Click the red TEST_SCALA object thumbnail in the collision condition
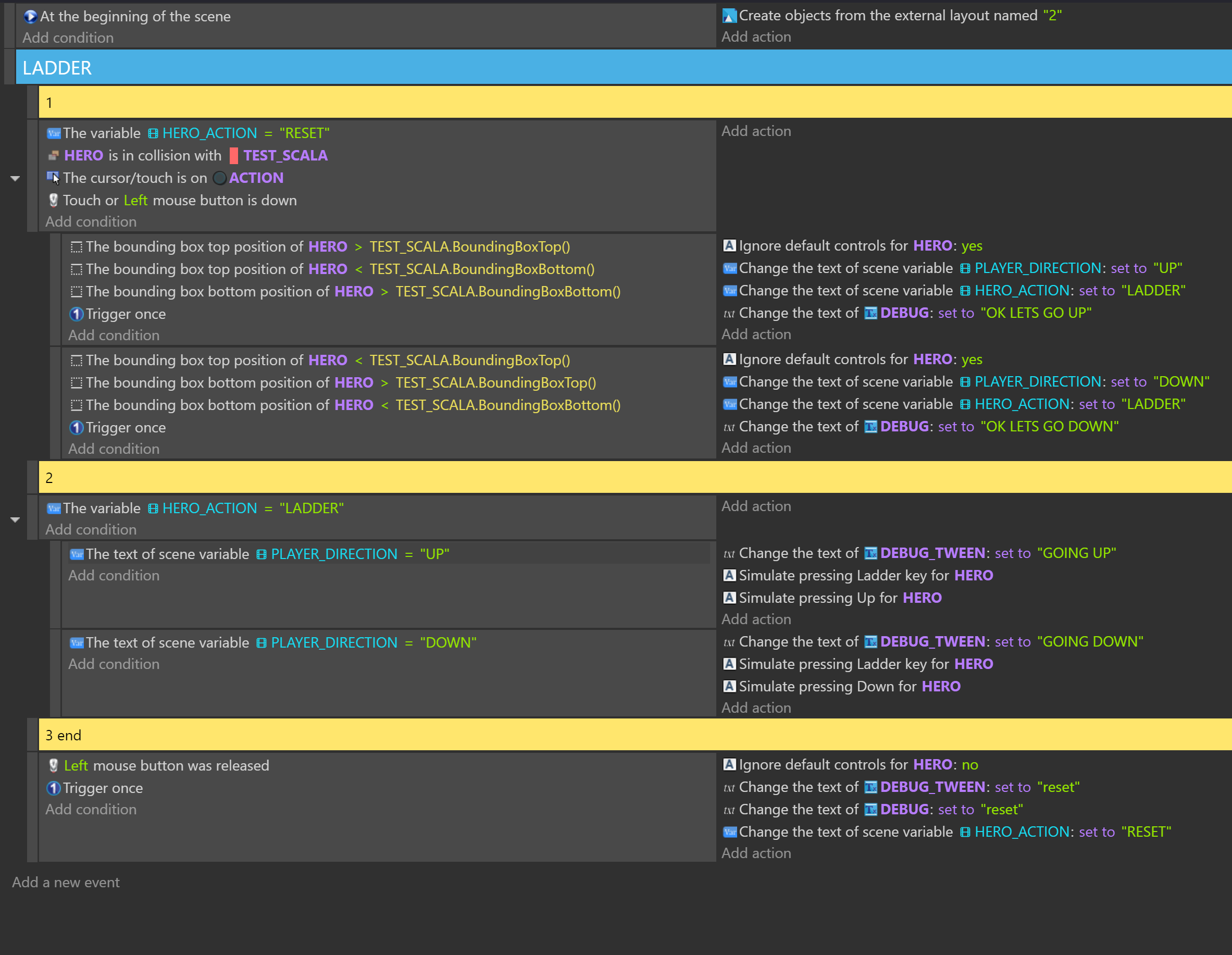The height and width of the screenshot is (955, 1232). point(233,156)
